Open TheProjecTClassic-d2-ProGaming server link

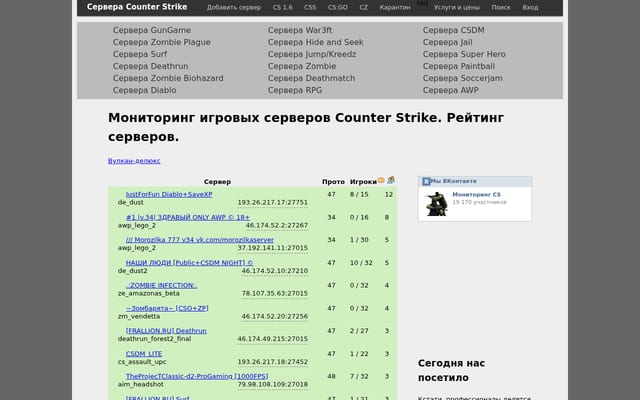197,376
